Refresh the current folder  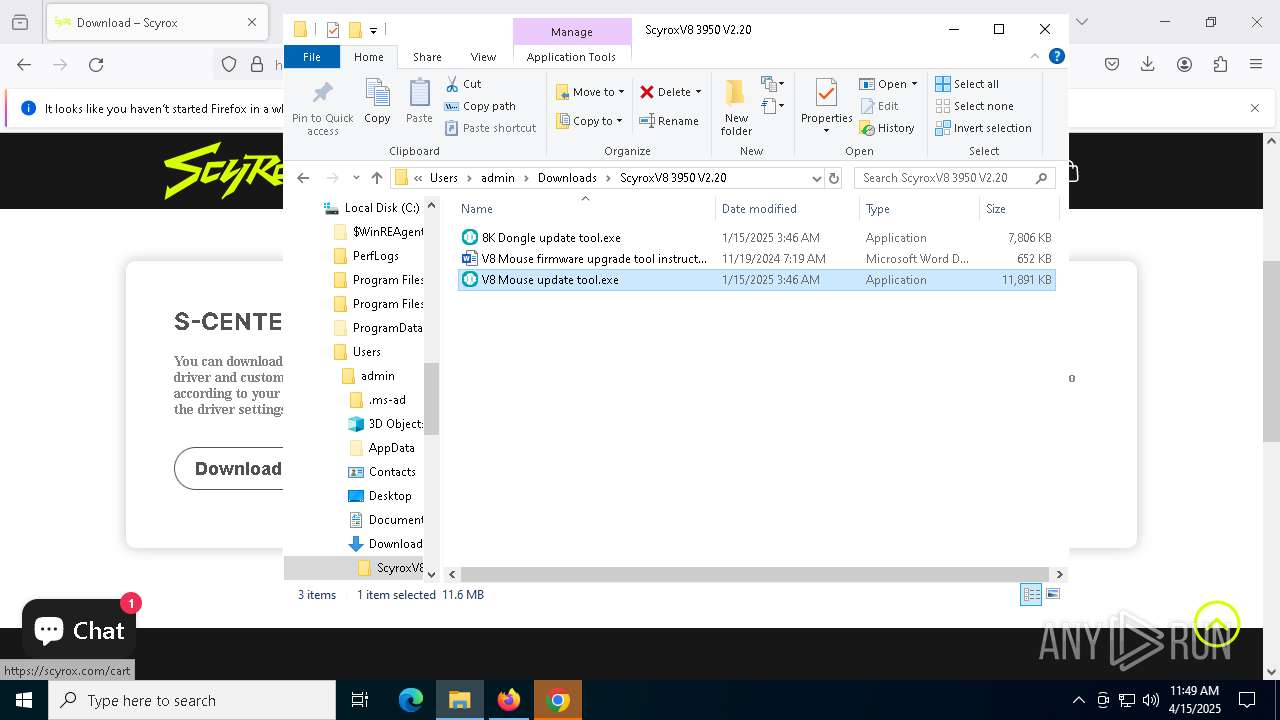click(834, 178)
